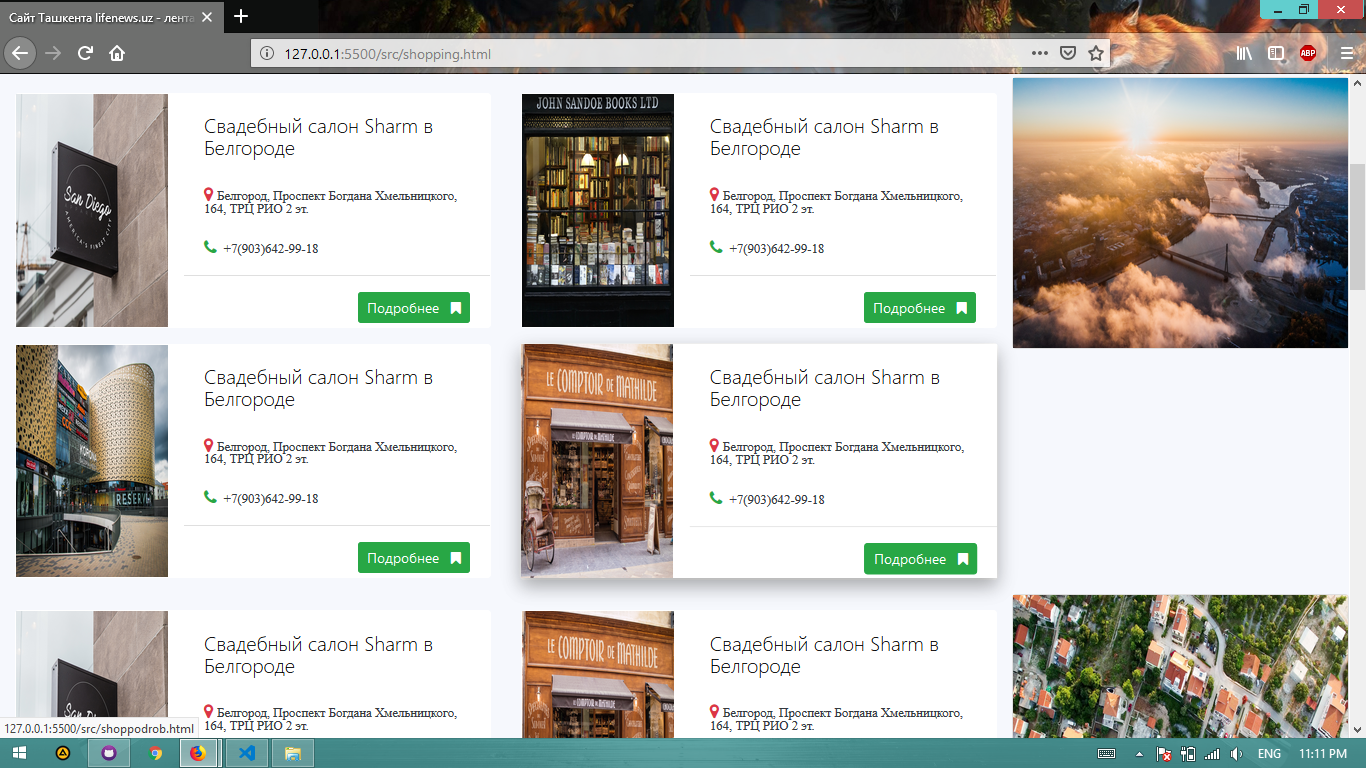Click the browser forward arrow
Viewport: 1366px width, 768px height.
(x=53, y=53)
